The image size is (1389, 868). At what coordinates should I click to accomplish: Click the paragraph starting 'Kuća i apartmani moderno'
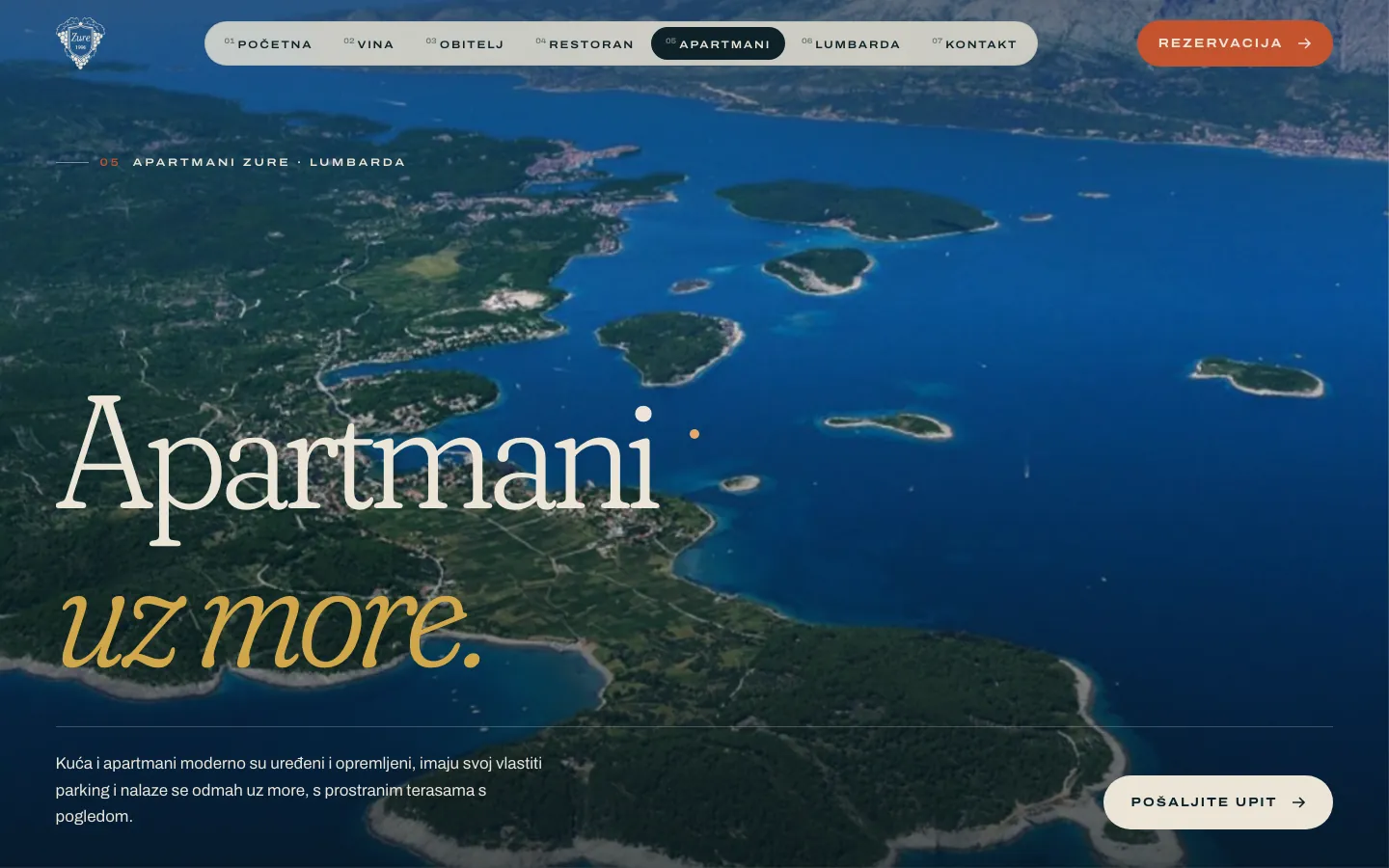[299, 790]
